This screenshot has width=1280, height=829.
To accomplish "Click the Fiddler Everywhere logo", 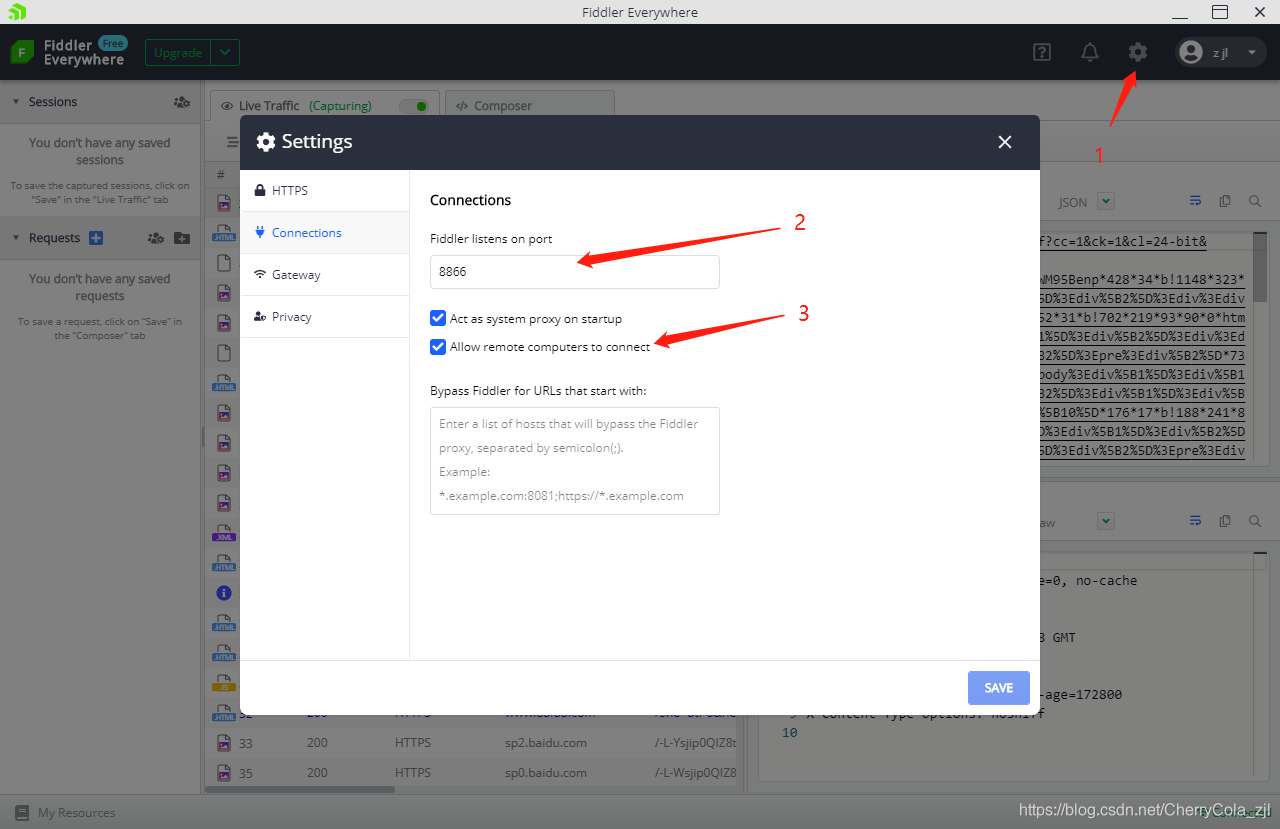I will pyautogui.click(x=68, y=52).
